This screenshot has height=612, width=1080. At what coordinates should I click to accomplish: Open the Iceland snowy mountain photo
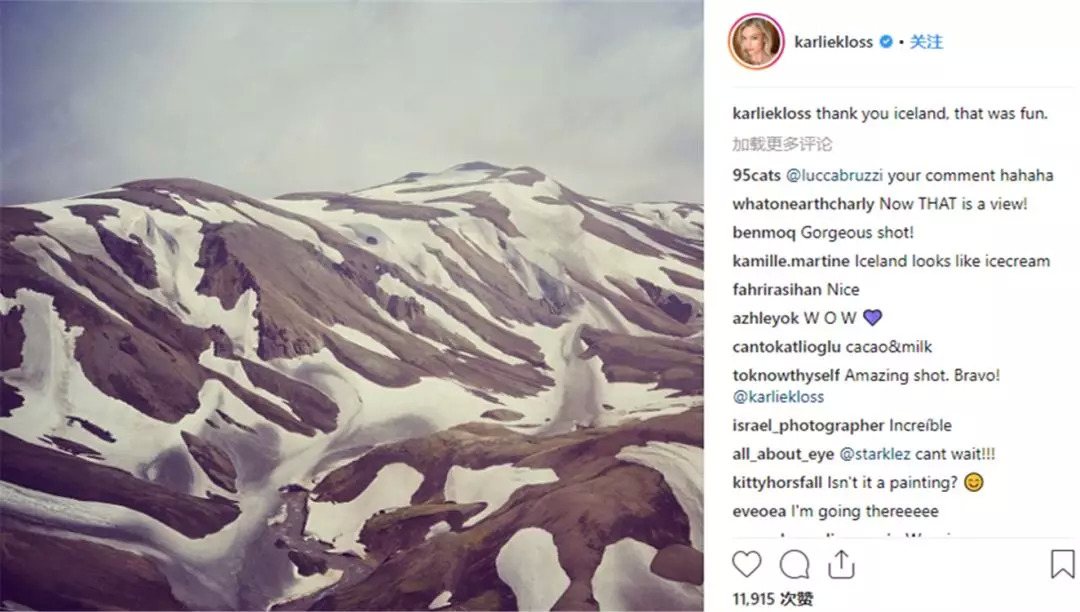click(x=351, y=306)
